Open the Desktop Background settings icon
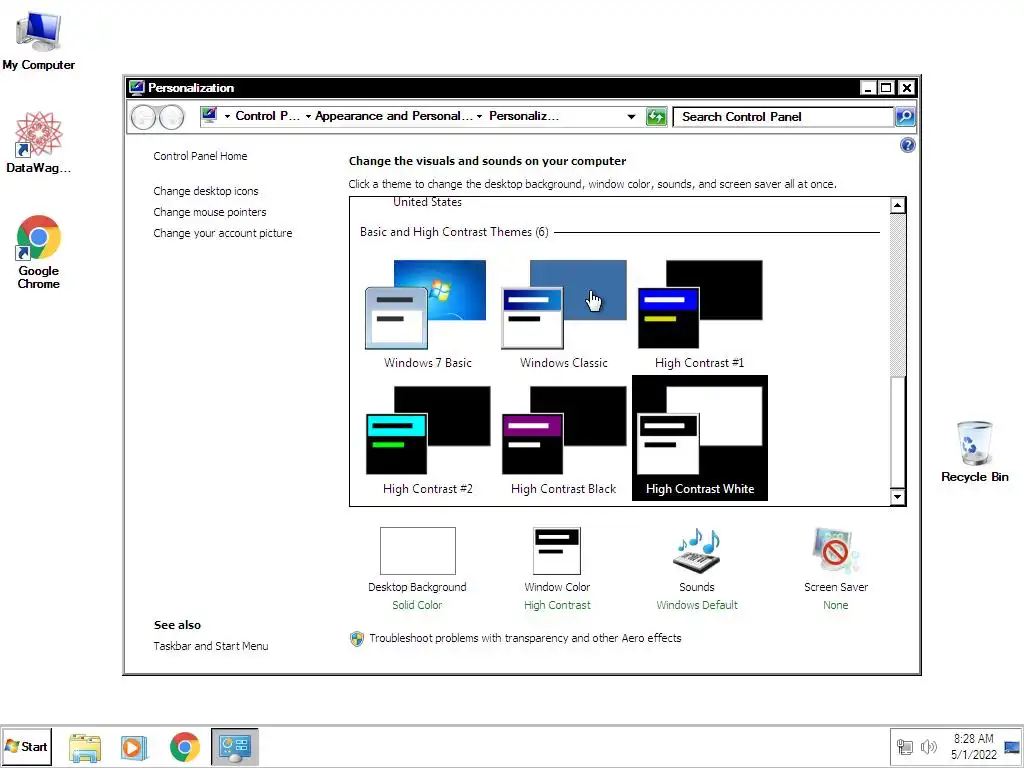This screenshot has width=1024, height=768. (417, 551)
